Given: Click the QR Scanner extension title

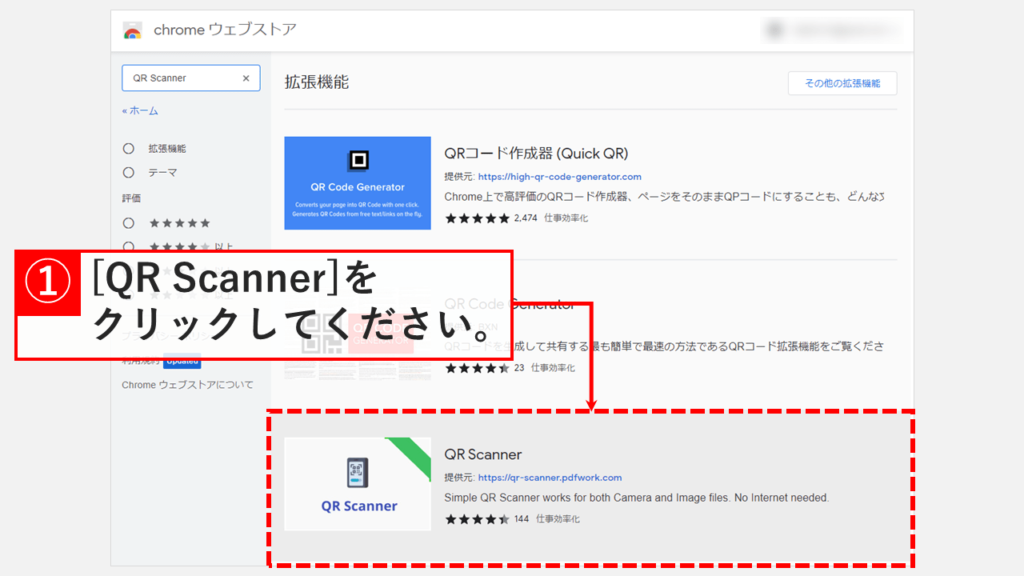Looking at the screenshot, I should click(483, 455).
